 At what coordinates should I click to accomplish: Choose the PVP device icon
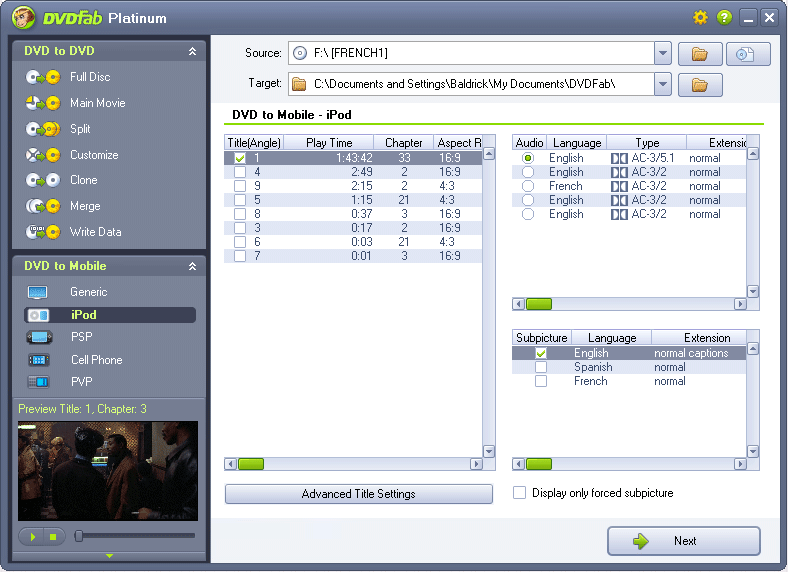pyautogui.click(x=38, y=382)
